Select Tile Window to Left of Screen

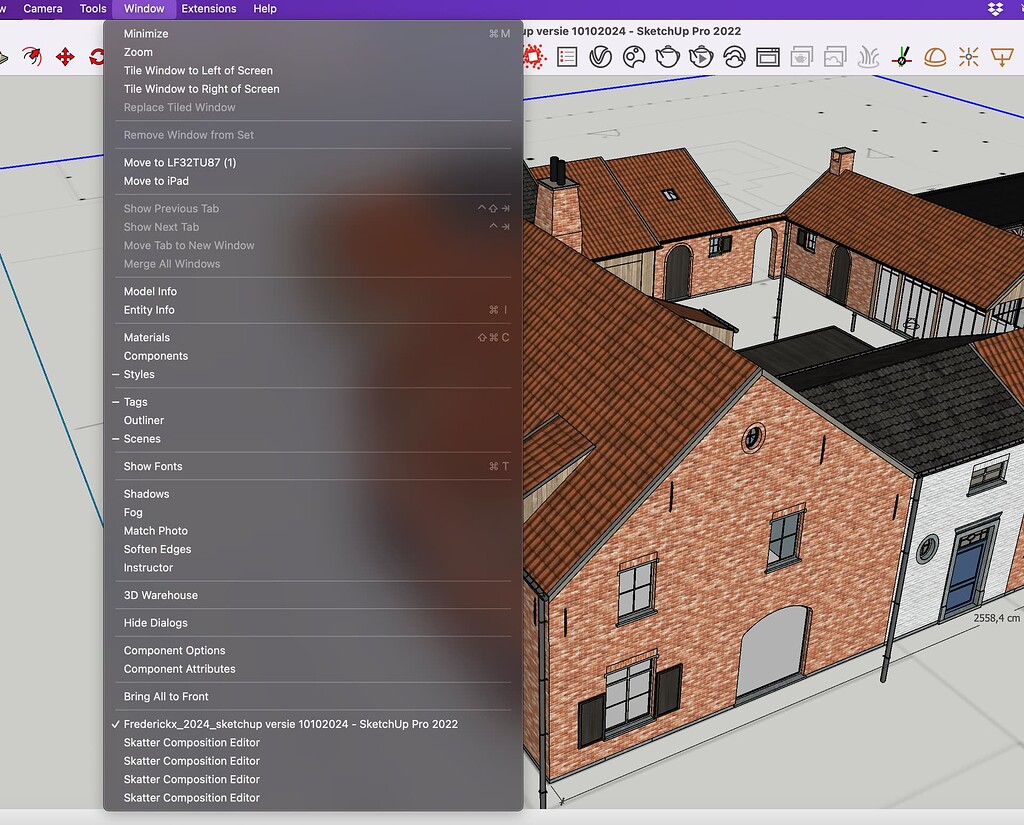click(198, 71)
